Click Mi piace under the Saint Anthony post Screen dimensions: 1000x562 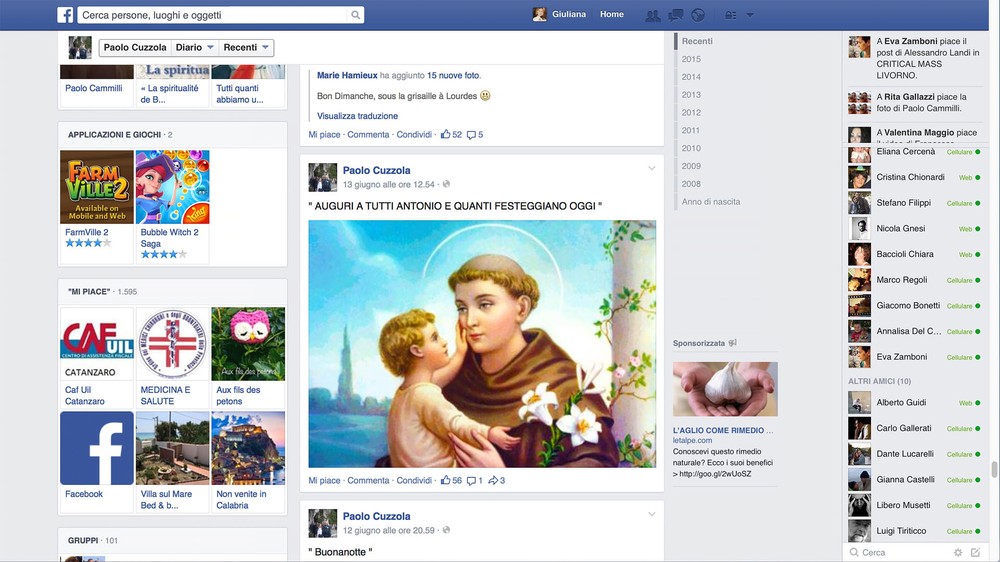(x=324, y=480)
